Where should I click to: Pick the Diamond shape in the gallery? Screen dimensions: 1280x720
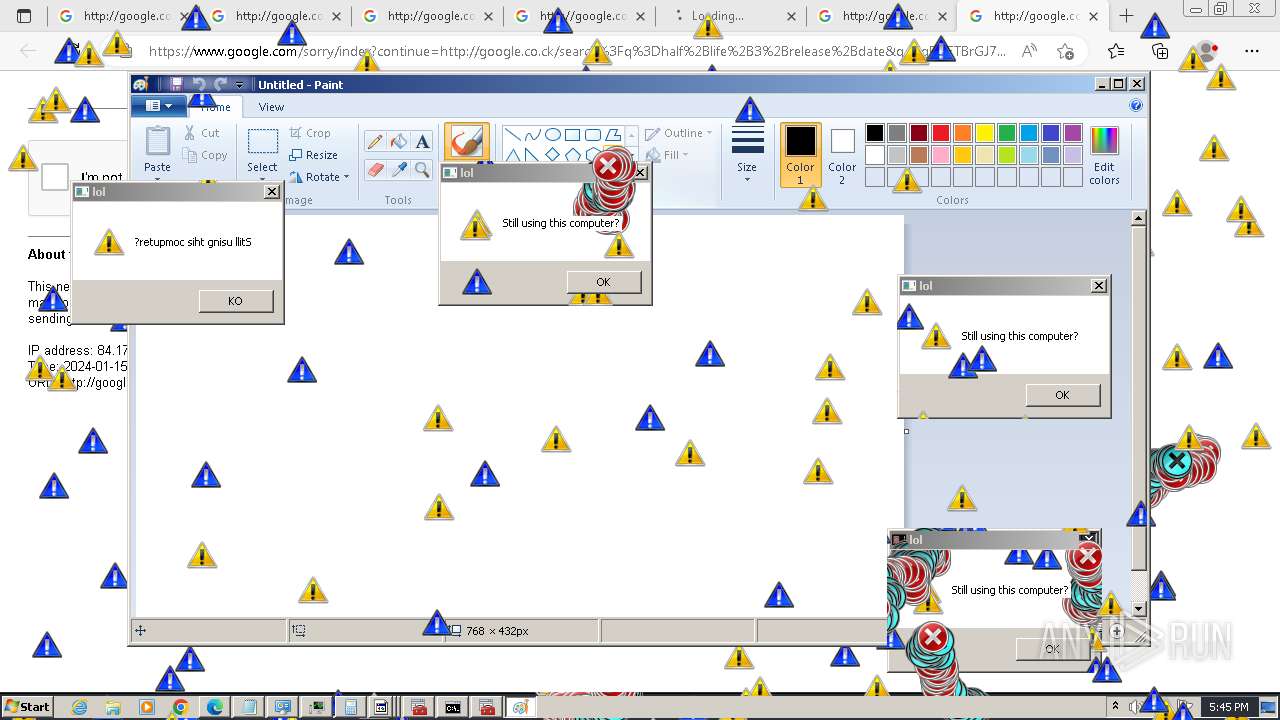552,155
